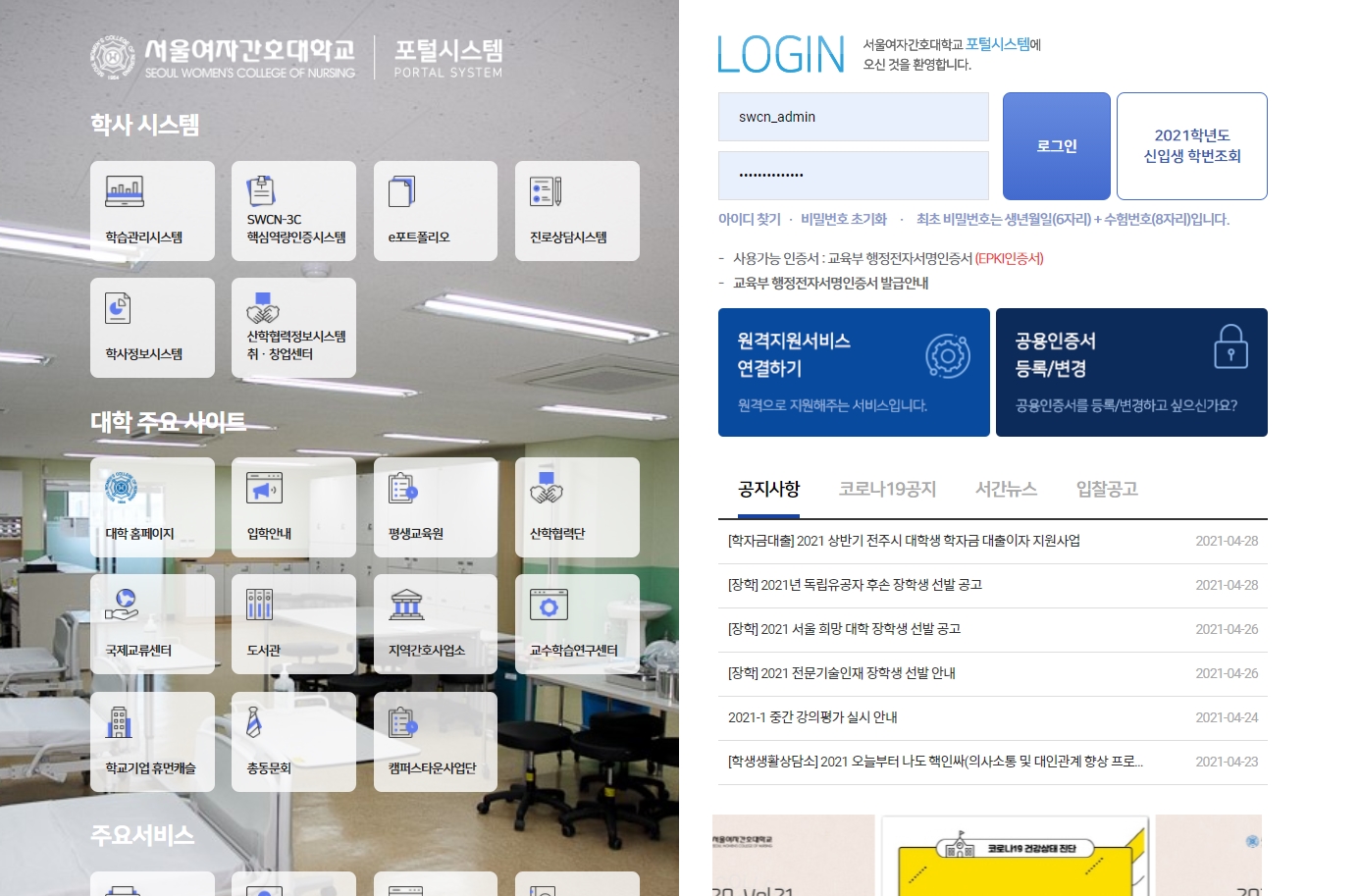Viewport: 1361px width, 896px height.
Task: Switch to 코로나19공지 tab
Action: (x=887, y=489)
